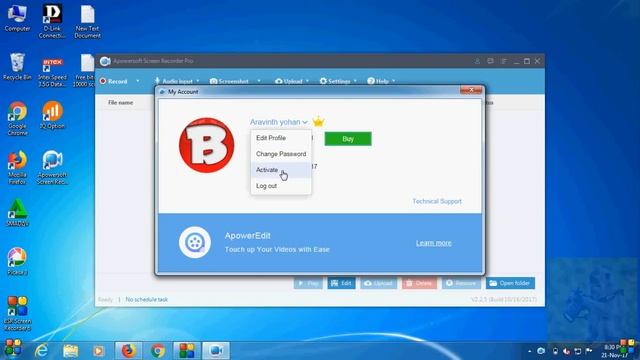Choose Edit Profile in the dropdown menu
Image resolution: width=640 pixels, height=360 pixels.
pos(281,138)
